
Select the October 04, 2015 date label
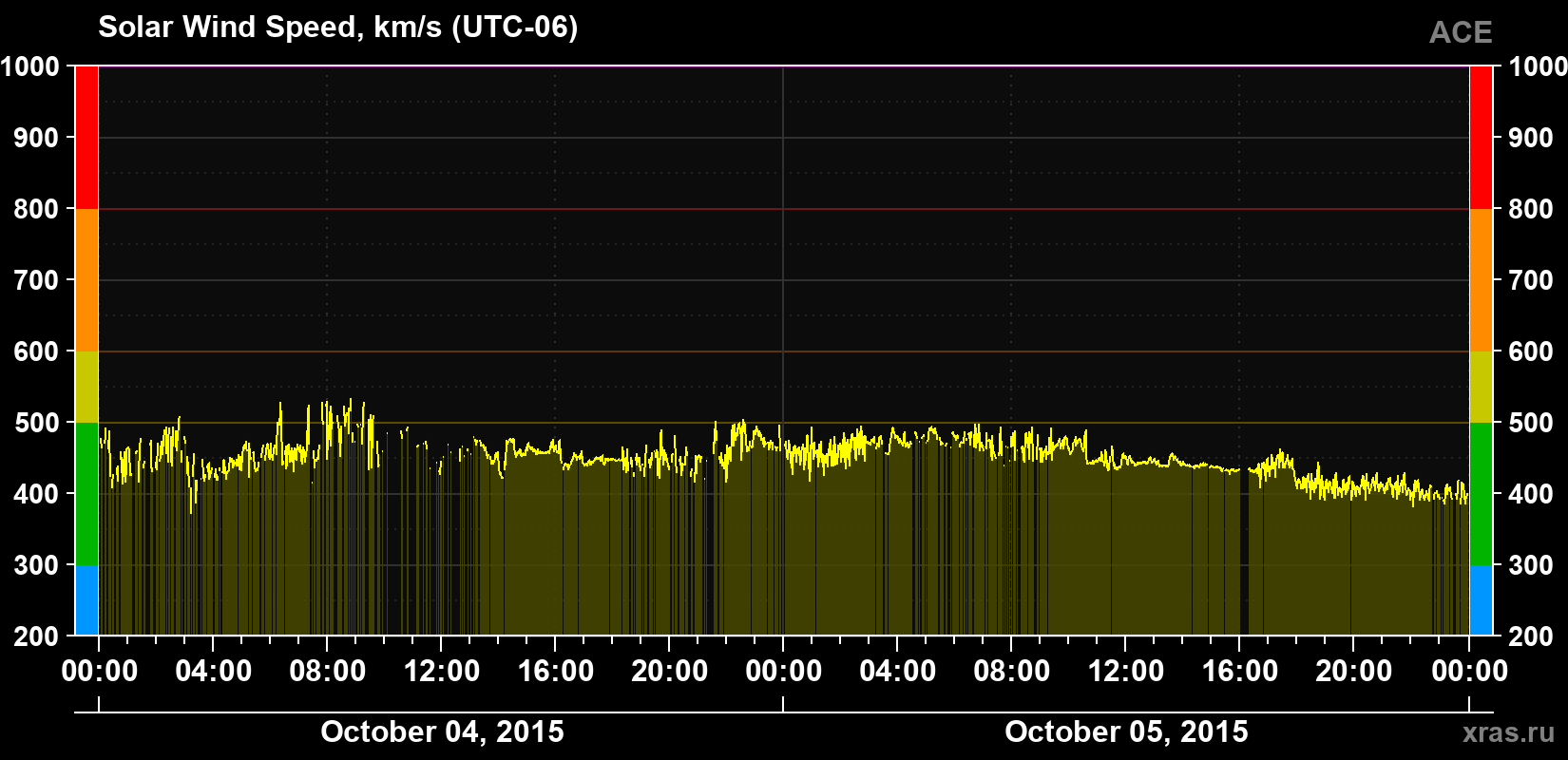click(x=442, y=731)
